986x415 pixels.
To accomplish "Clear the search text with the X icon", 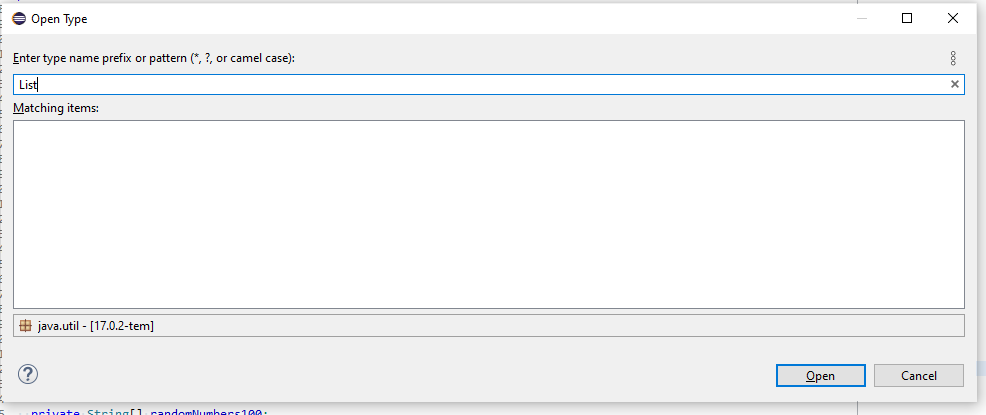I will pos(955,84).
